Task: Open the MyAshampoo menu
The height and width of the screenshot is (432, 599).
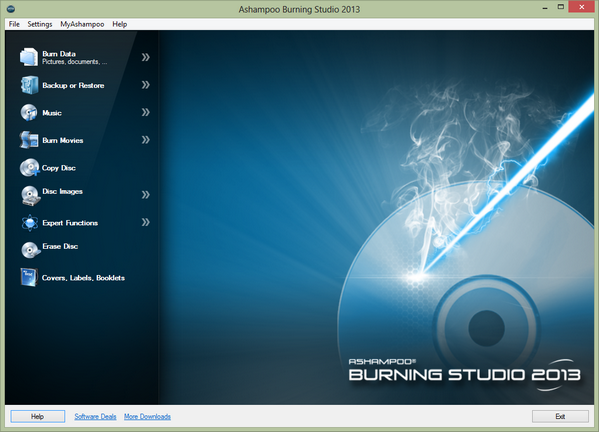Action: pos(82,24)
